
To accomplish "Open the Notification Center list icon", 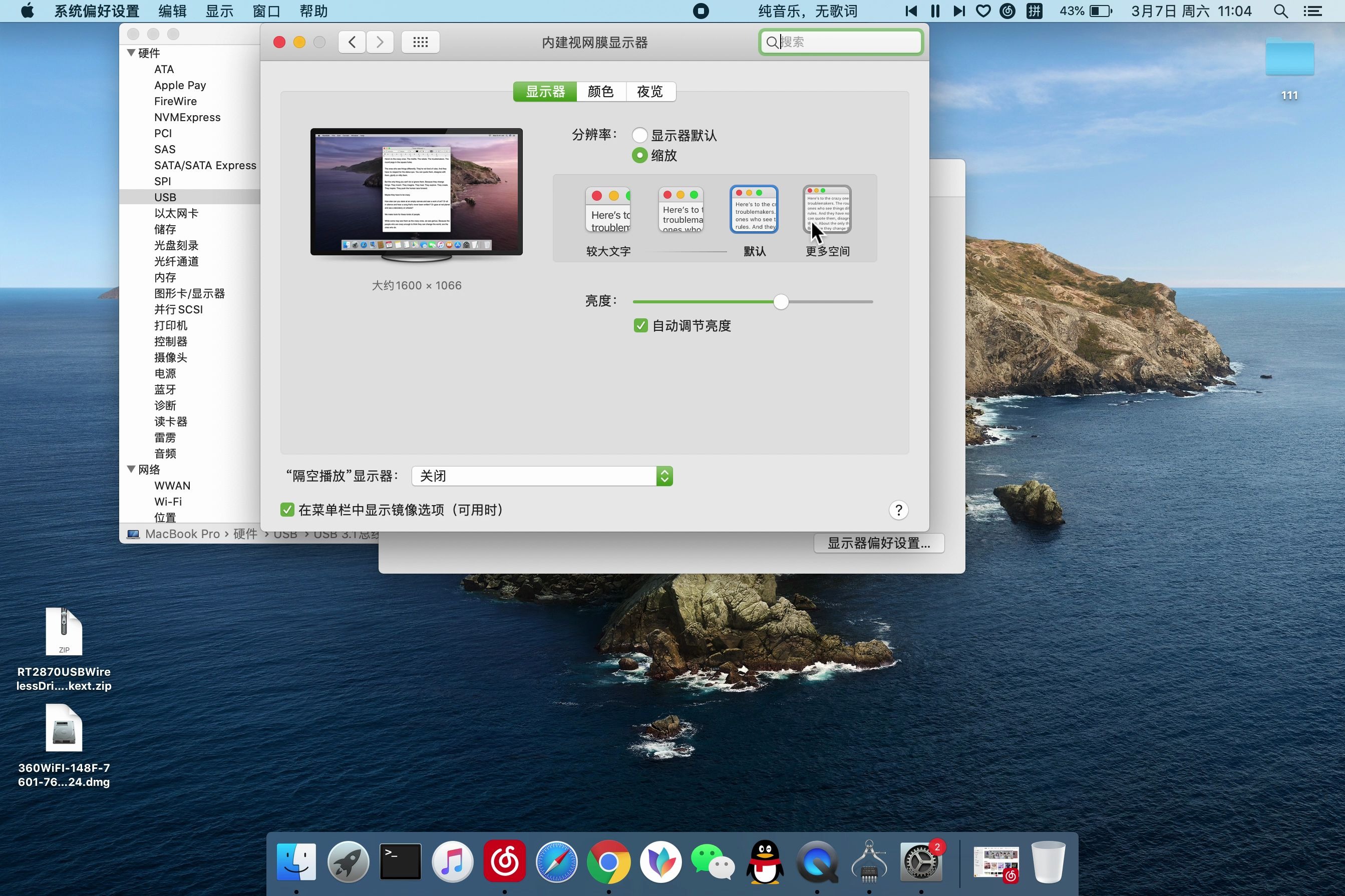I will pyautogui.click(x=1312, y=11).
